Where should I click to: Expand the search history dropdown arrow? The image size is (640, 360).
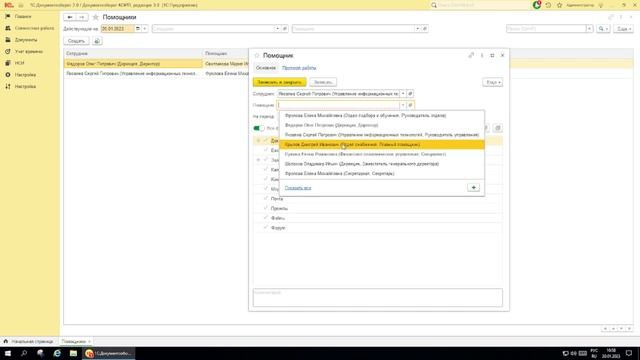pyautogui.click(x=589, y=29)
